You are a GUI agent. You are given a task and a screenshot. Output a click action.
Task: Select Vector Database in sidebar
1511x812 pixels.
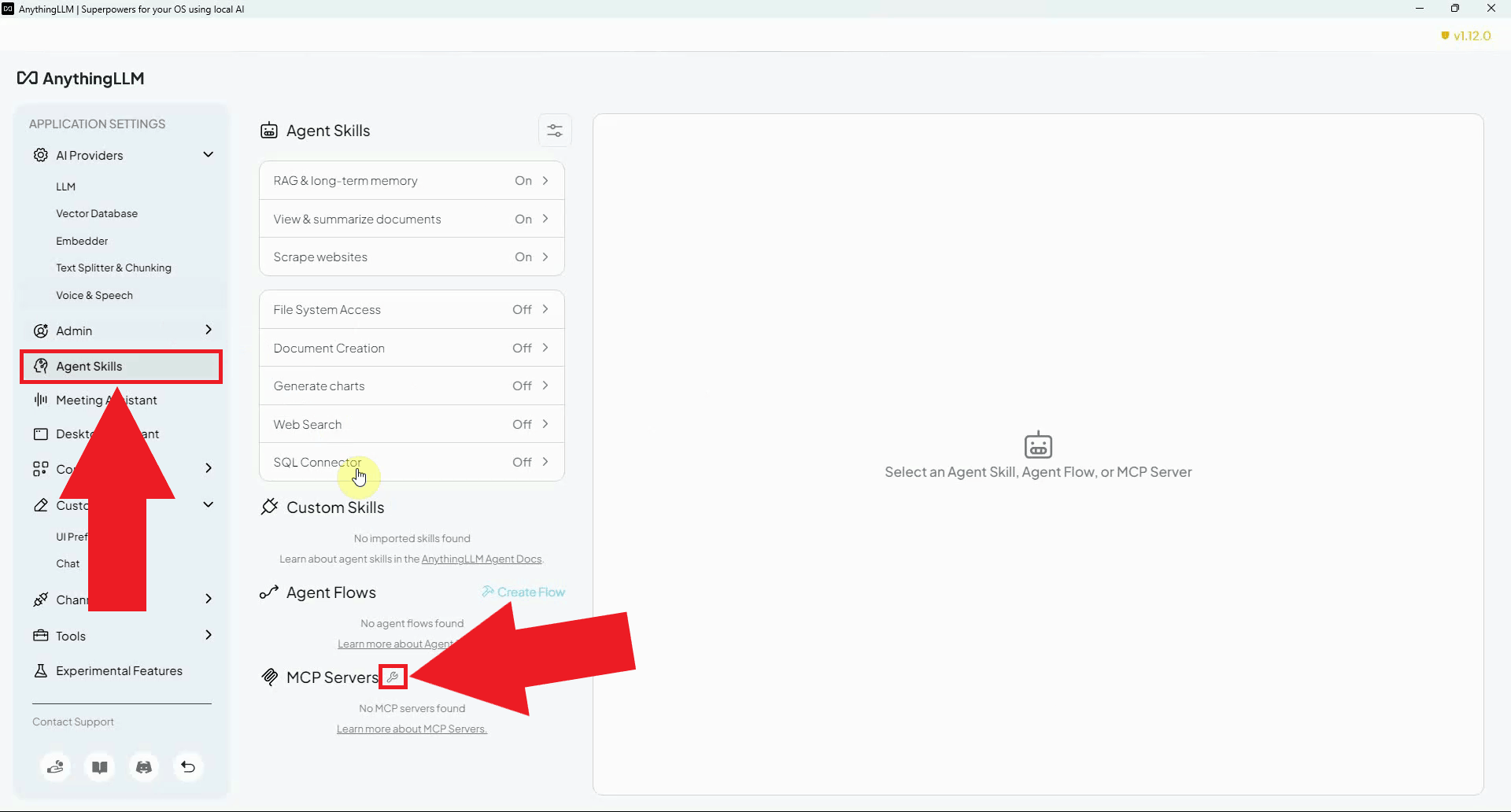click(x=97, y=213)
